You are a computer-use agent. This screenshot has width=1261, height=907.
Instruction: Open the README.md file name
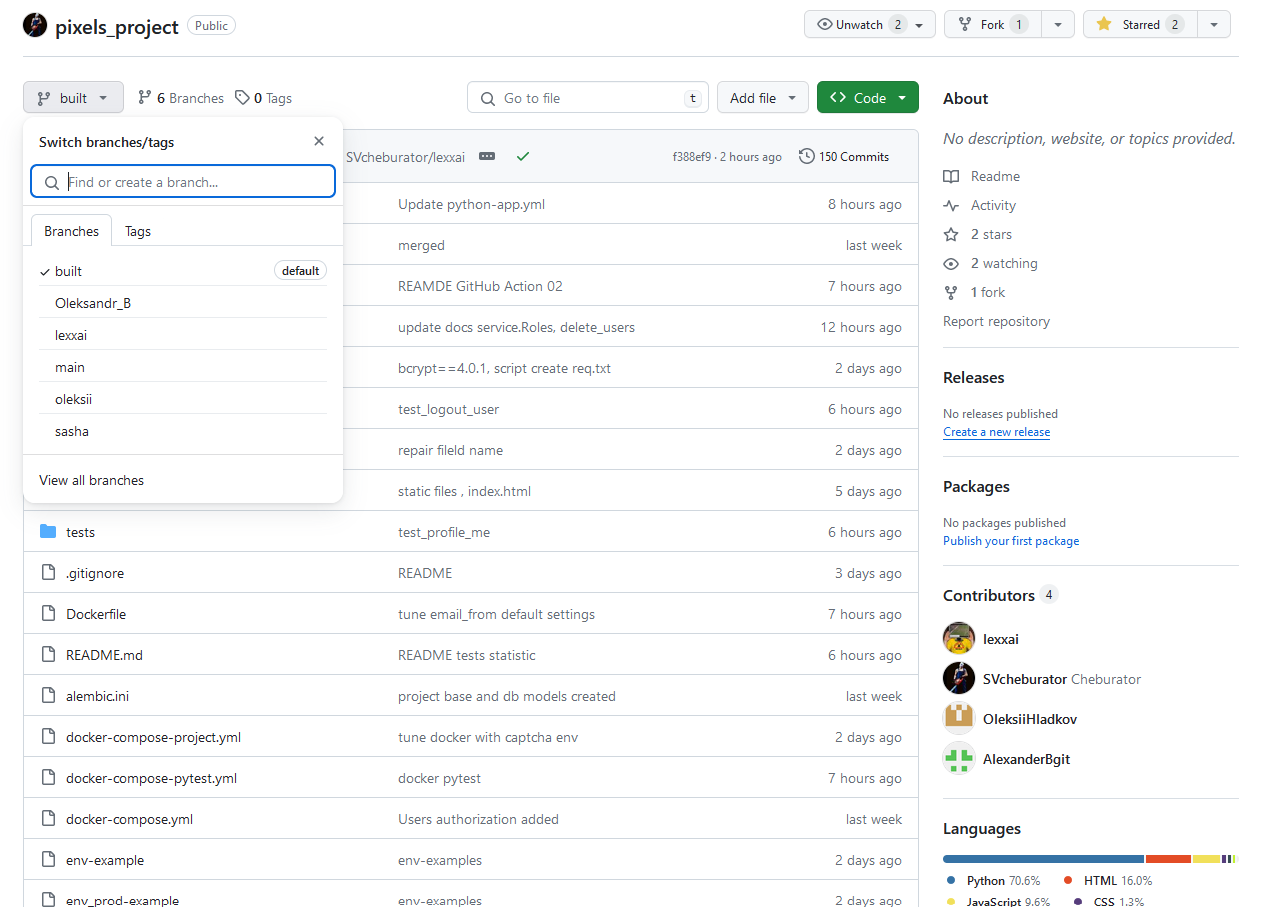[104, 655]
